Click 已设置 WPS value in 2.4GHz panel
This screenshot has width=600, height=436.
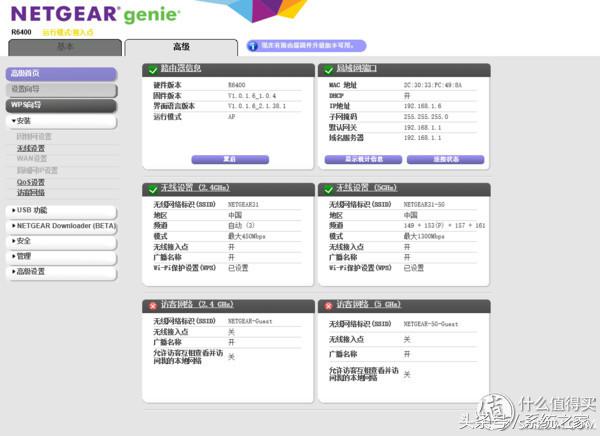pos(238,268)
